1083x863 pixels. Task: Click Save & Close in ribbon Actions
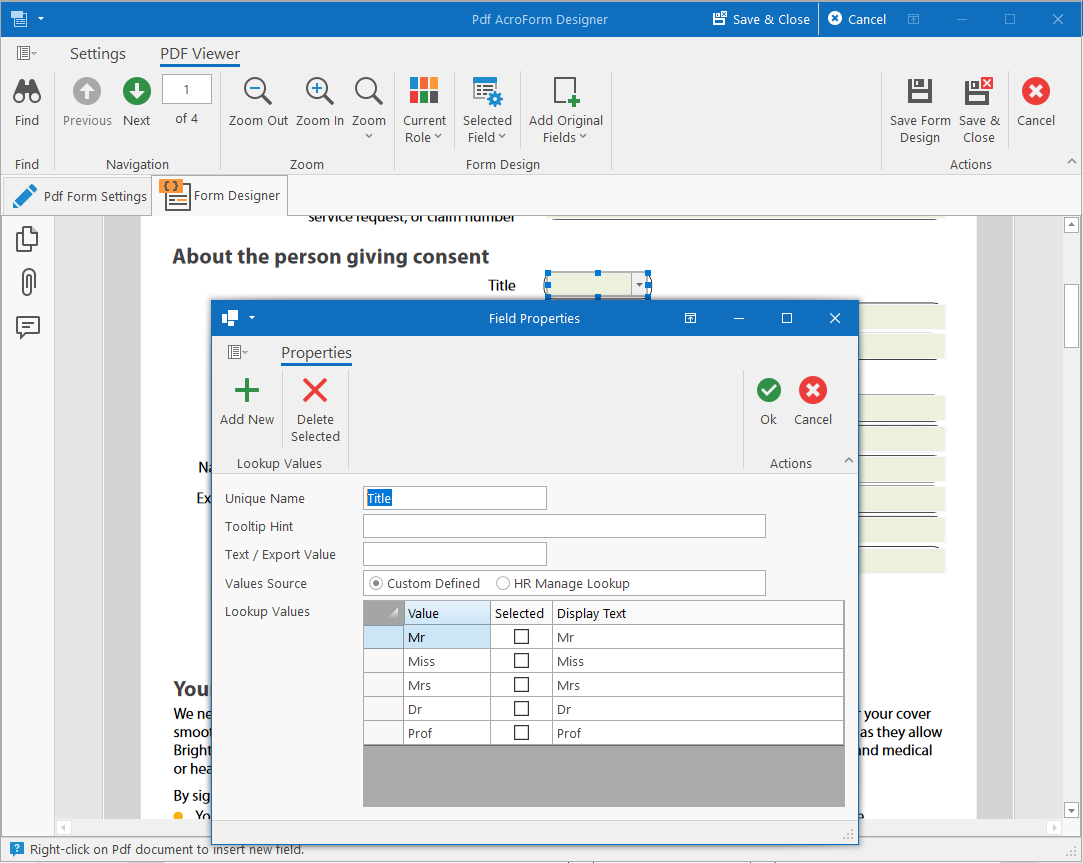pyautogui.click(x=979, y=111)
